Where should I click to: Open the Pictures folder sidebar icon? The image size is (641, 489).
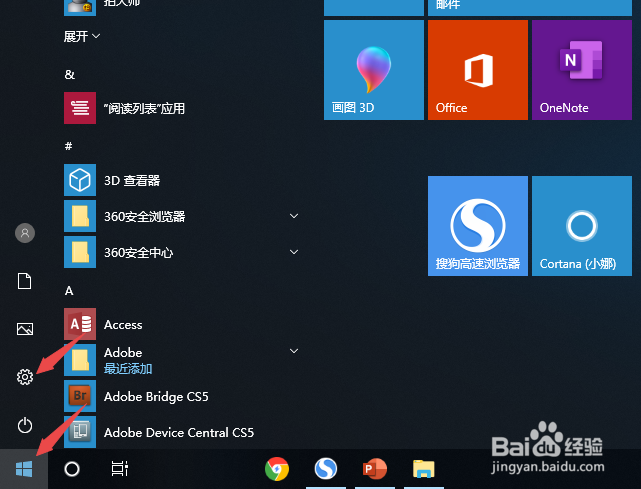(25, 329)
